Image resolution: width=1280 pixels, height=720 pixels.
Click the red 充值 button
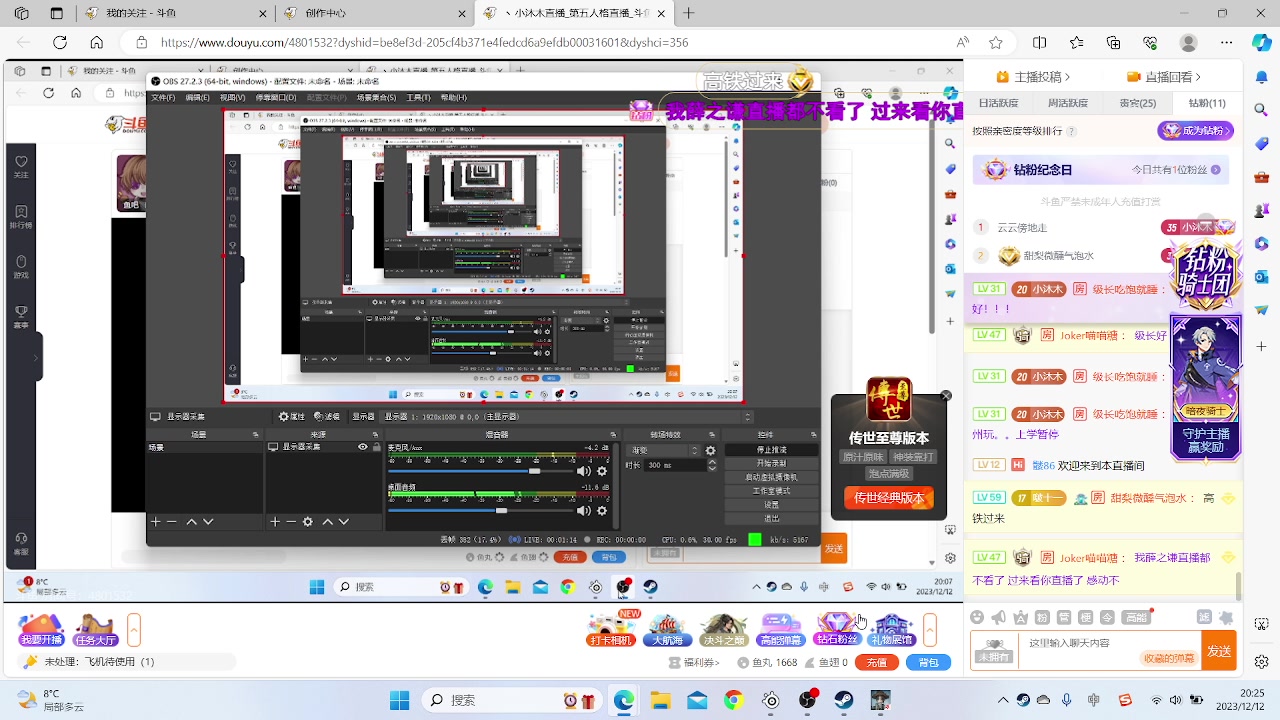point(877,663)
